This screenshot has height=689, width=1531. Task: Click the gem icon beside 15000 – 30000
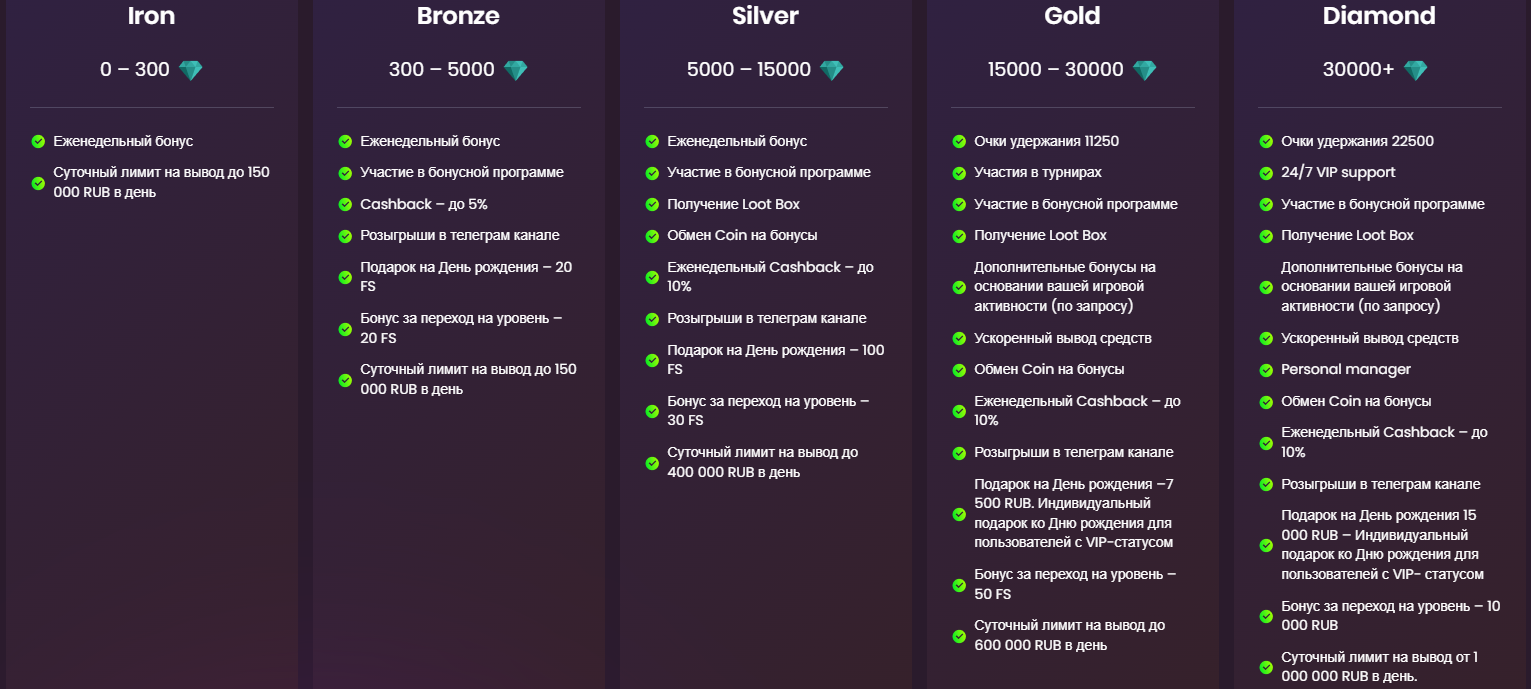point(1144,70)
